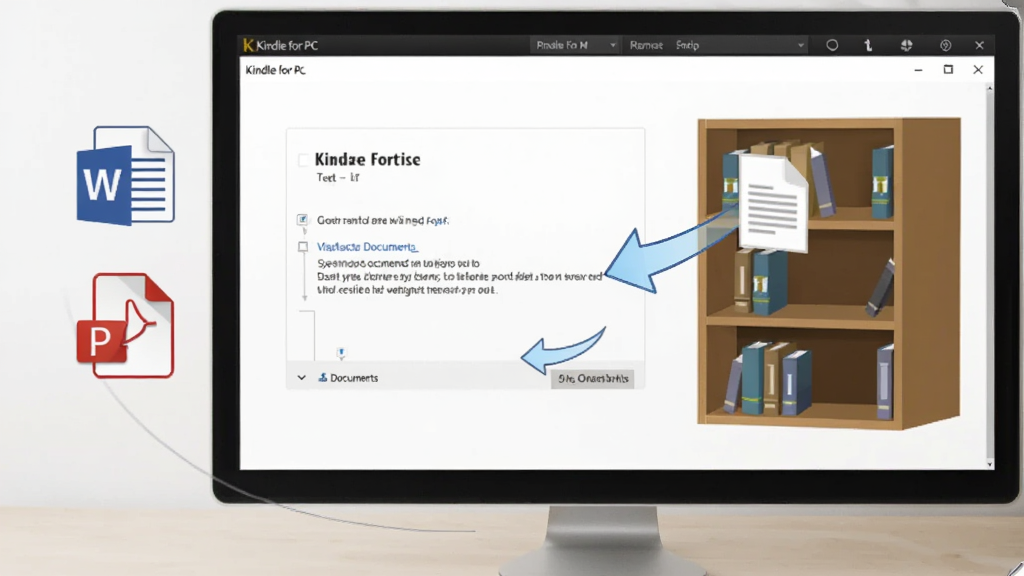Click the Ramat menu item in toolbar
Screen dimensions: 1024x576
tap(646, 45)
